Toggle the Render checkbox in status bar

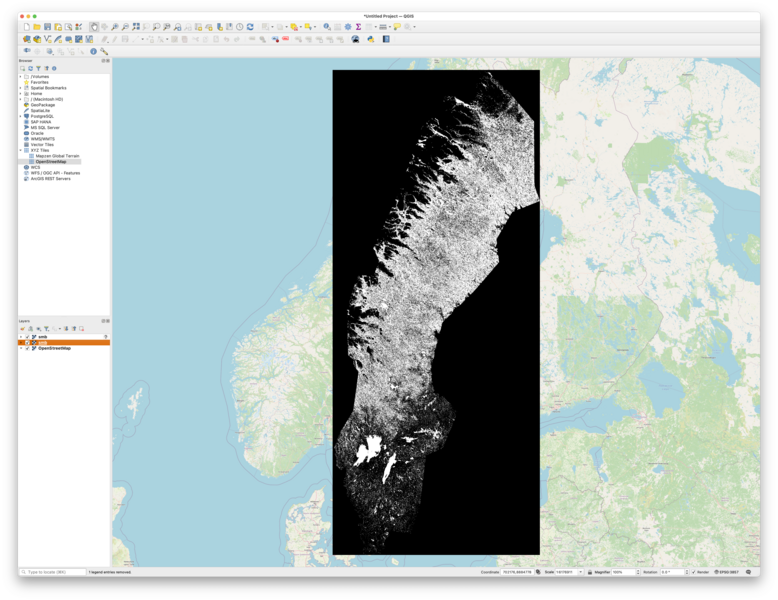point(694,572)
